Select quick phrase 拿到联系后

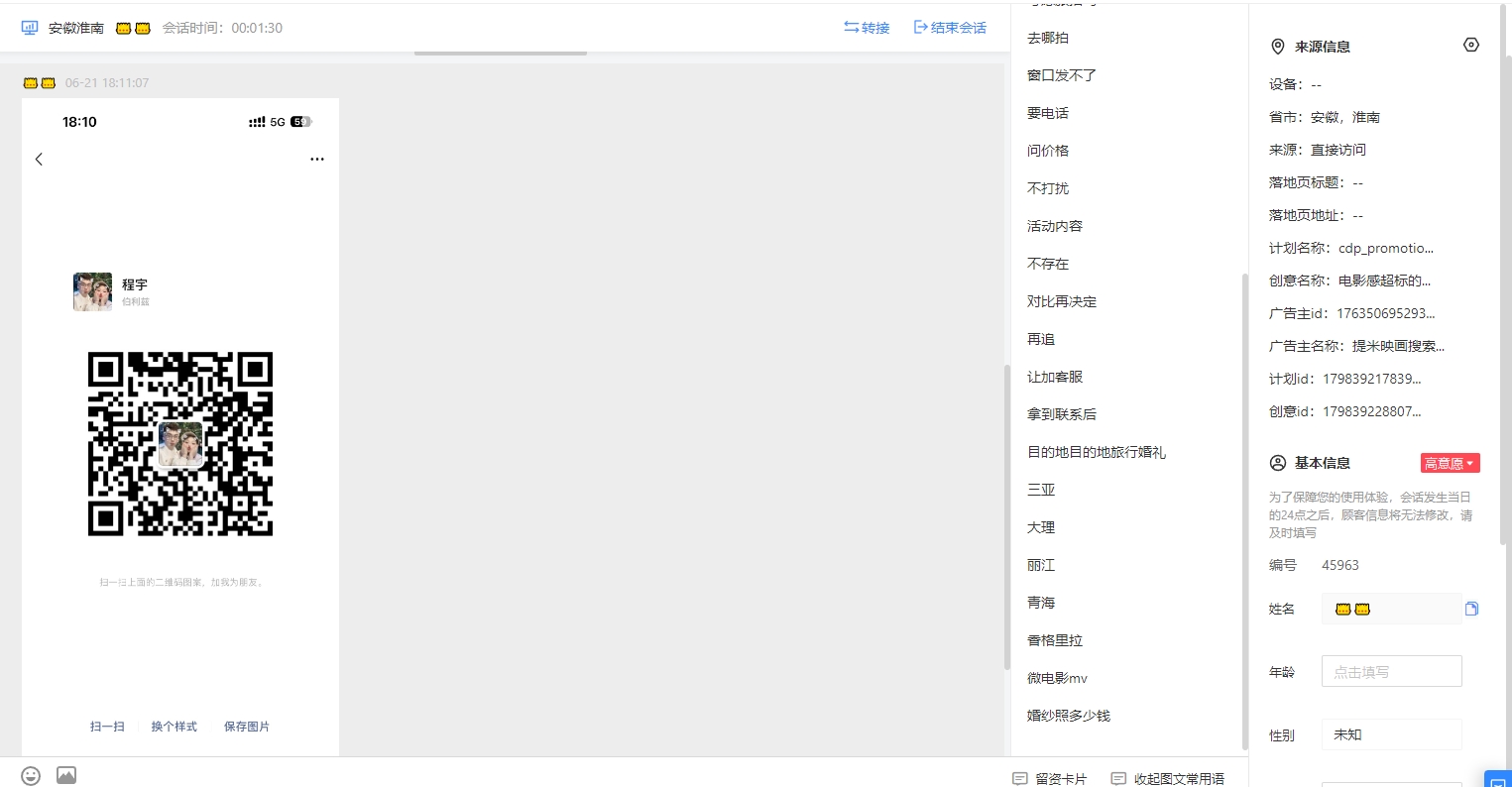[1062, 414]
